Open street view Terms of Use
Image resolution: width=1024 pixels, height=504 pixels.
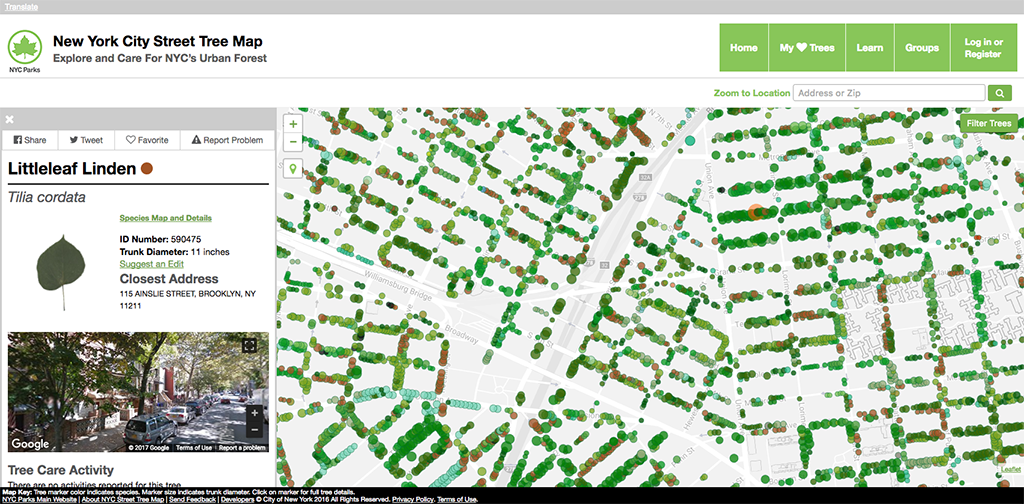point(193,448)
